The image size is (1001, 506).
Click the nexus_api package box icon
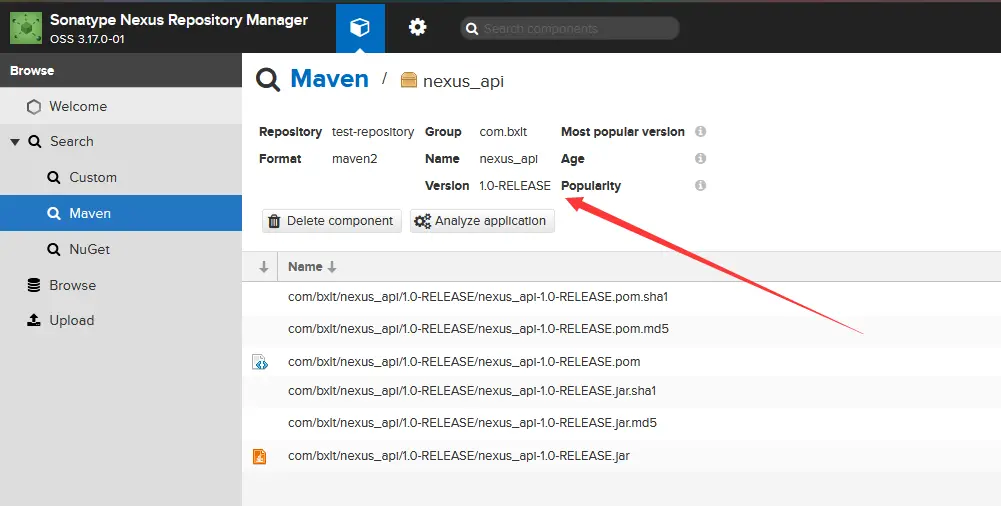pyautogui.click(x=409, y=80)
